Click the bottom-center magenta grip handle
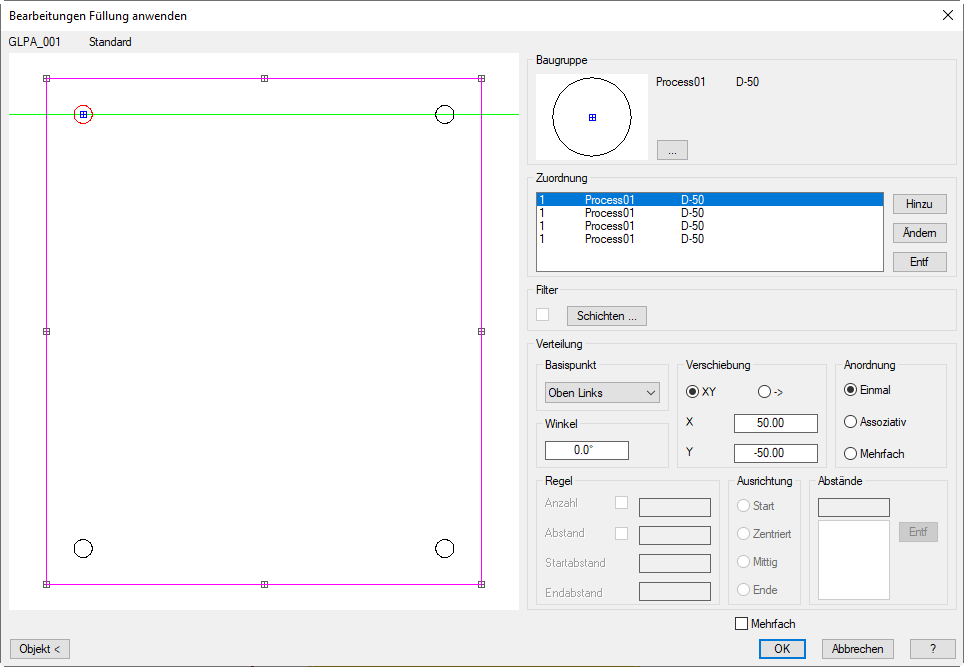 click(x=264, y=584)
